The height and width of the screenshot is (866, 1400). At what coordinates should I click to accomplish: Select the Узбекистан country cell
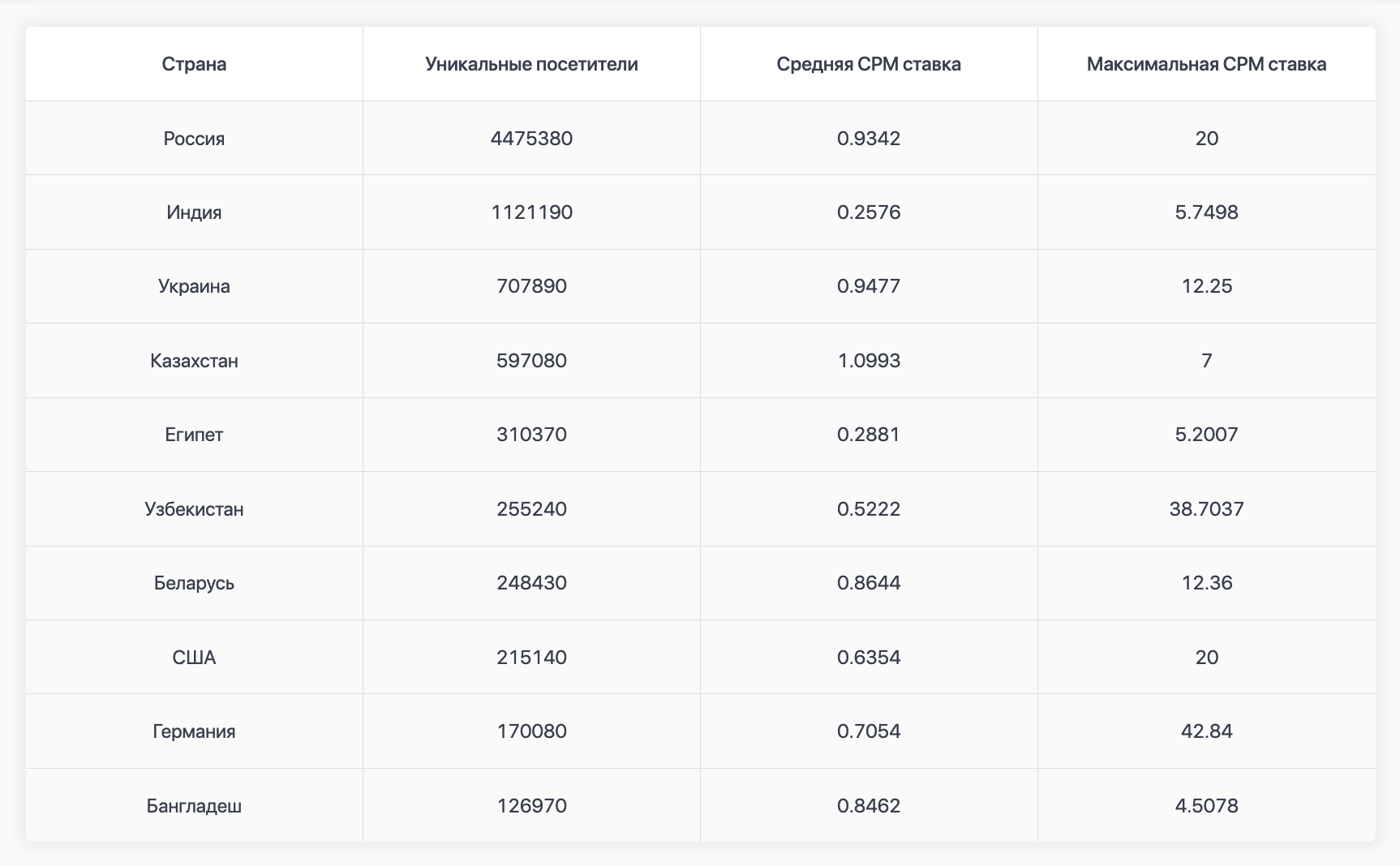click(194, 509)
